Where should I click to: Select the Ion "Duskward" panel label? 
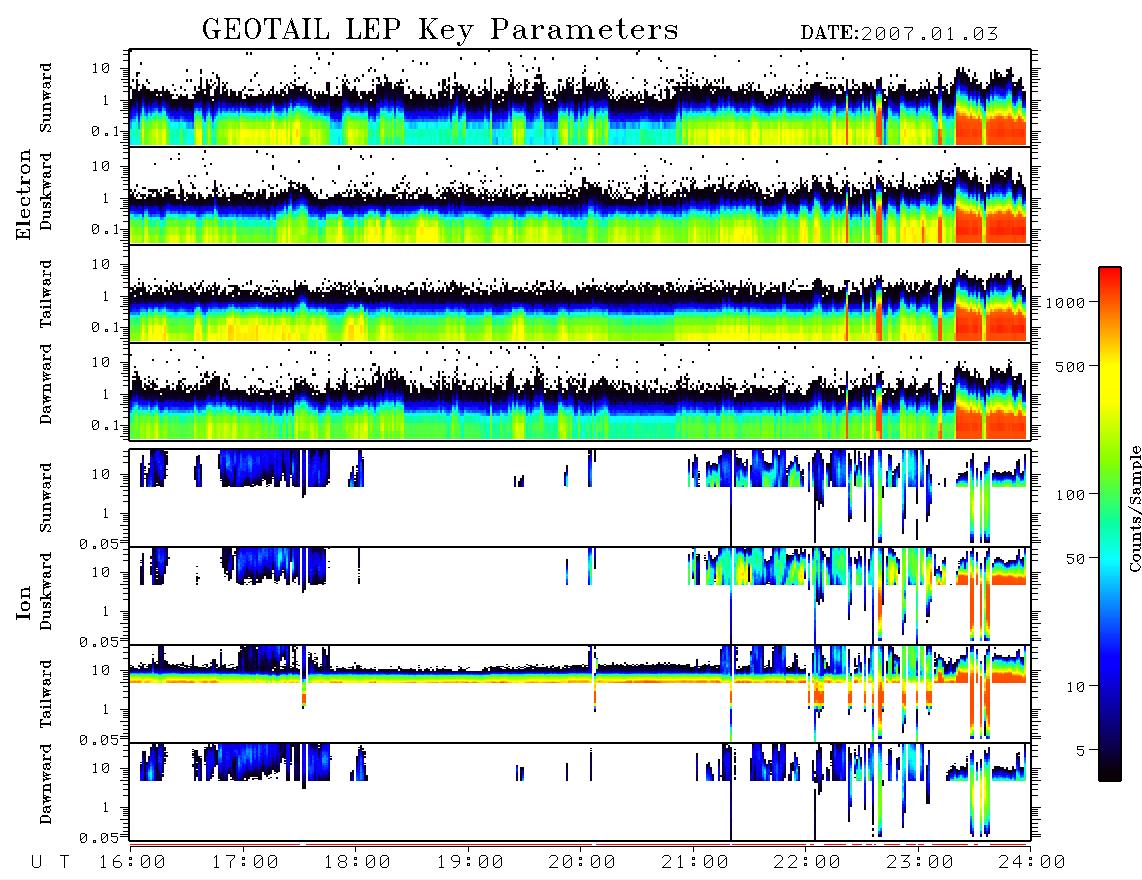click(x=46, y=592)
